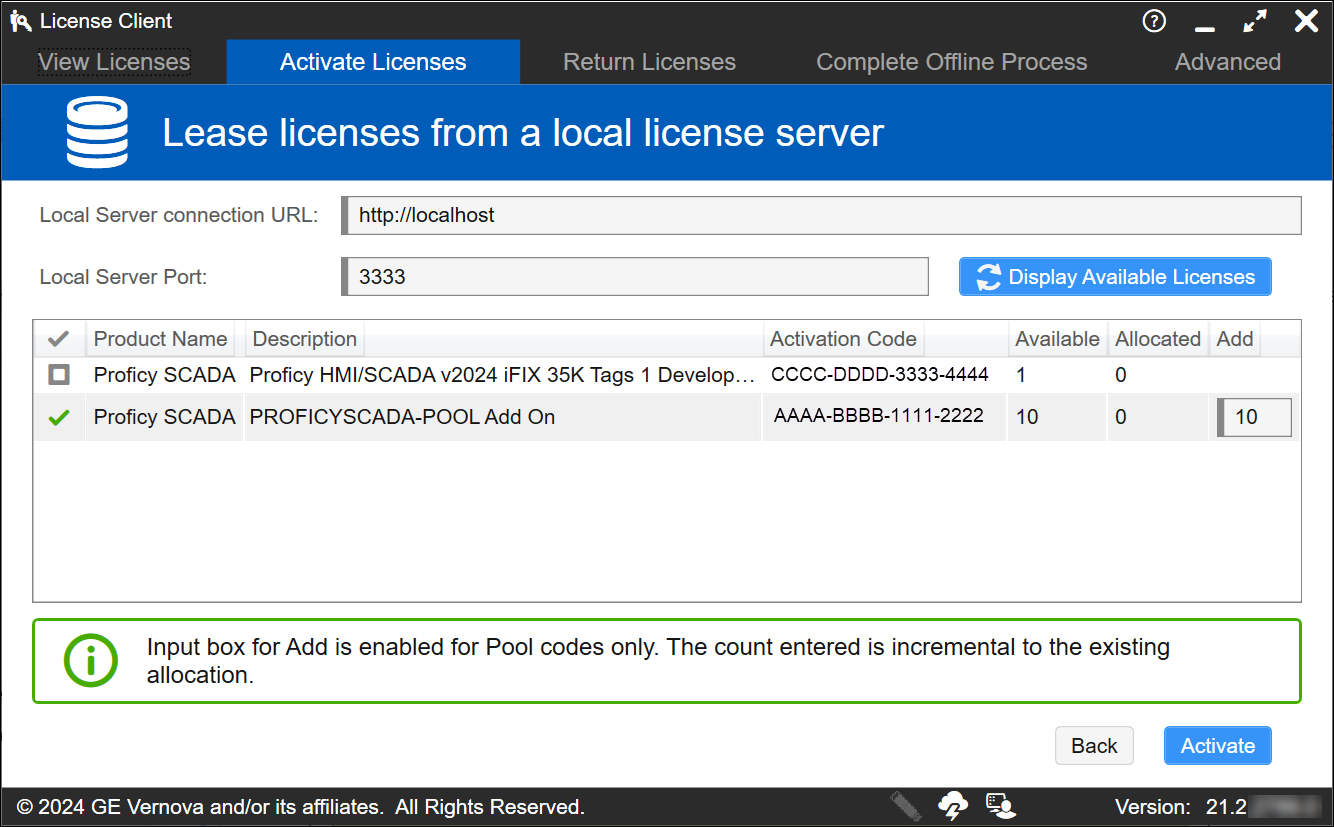Go to Complete Offline Process tab
Viewport: 1334px width, 827px height.
951,62
